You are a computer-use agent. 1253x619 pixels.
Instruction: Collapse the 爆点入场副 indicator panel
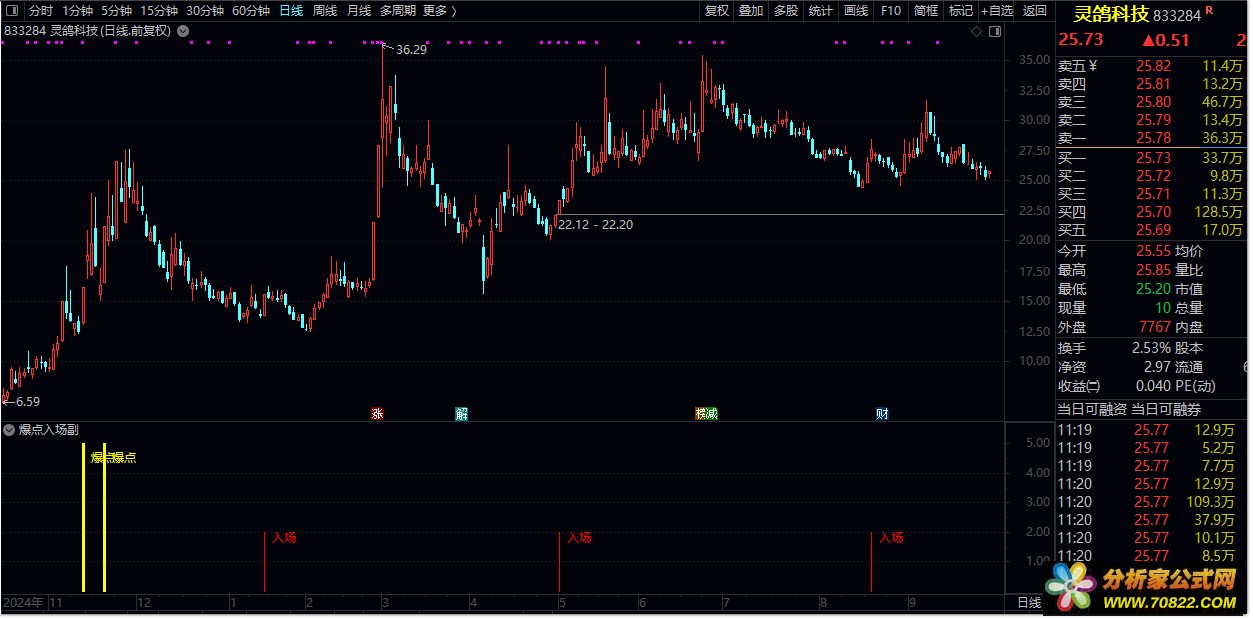pos(10,430)
